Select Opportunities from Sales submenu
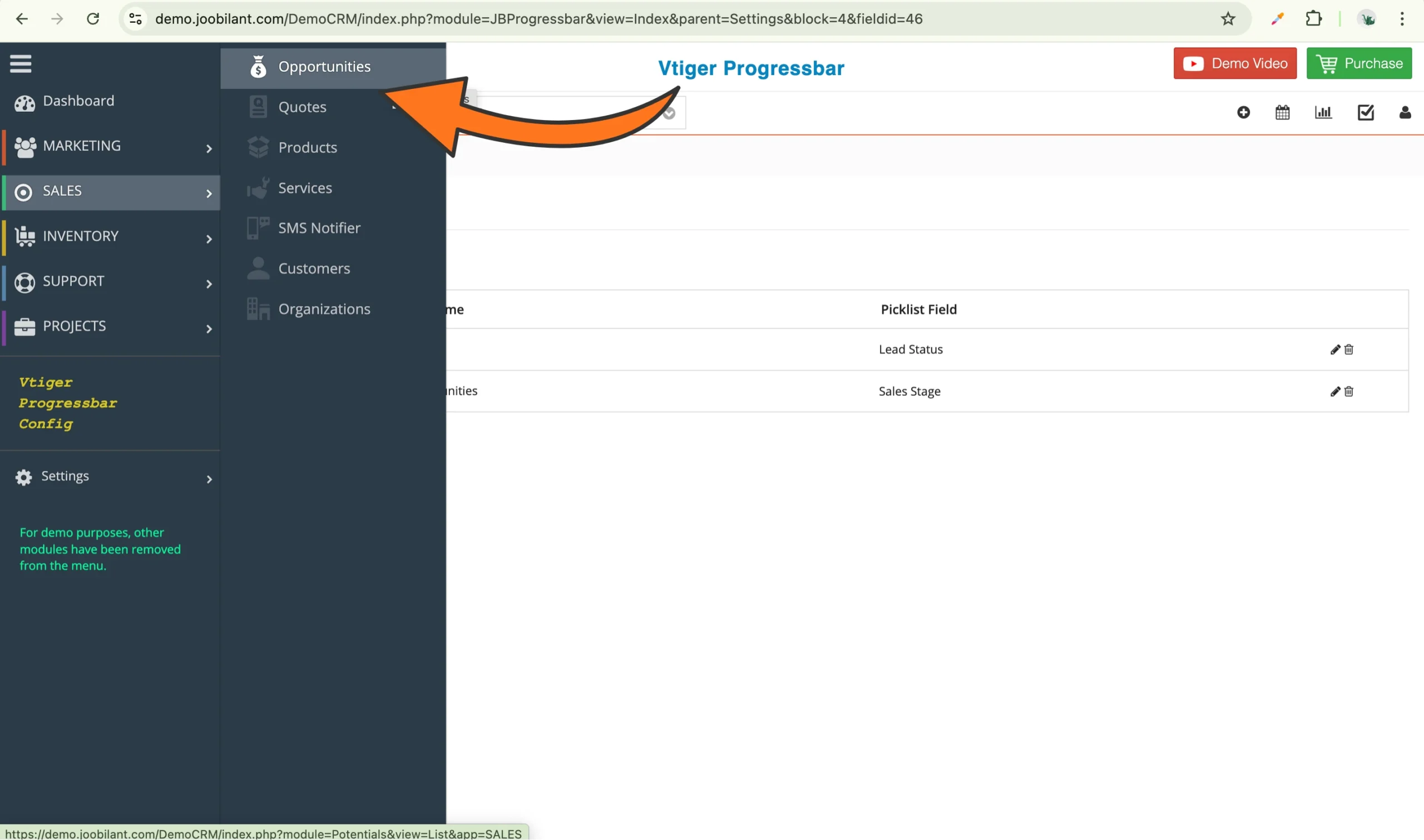 pyautogui.click(x=324, y=67)
